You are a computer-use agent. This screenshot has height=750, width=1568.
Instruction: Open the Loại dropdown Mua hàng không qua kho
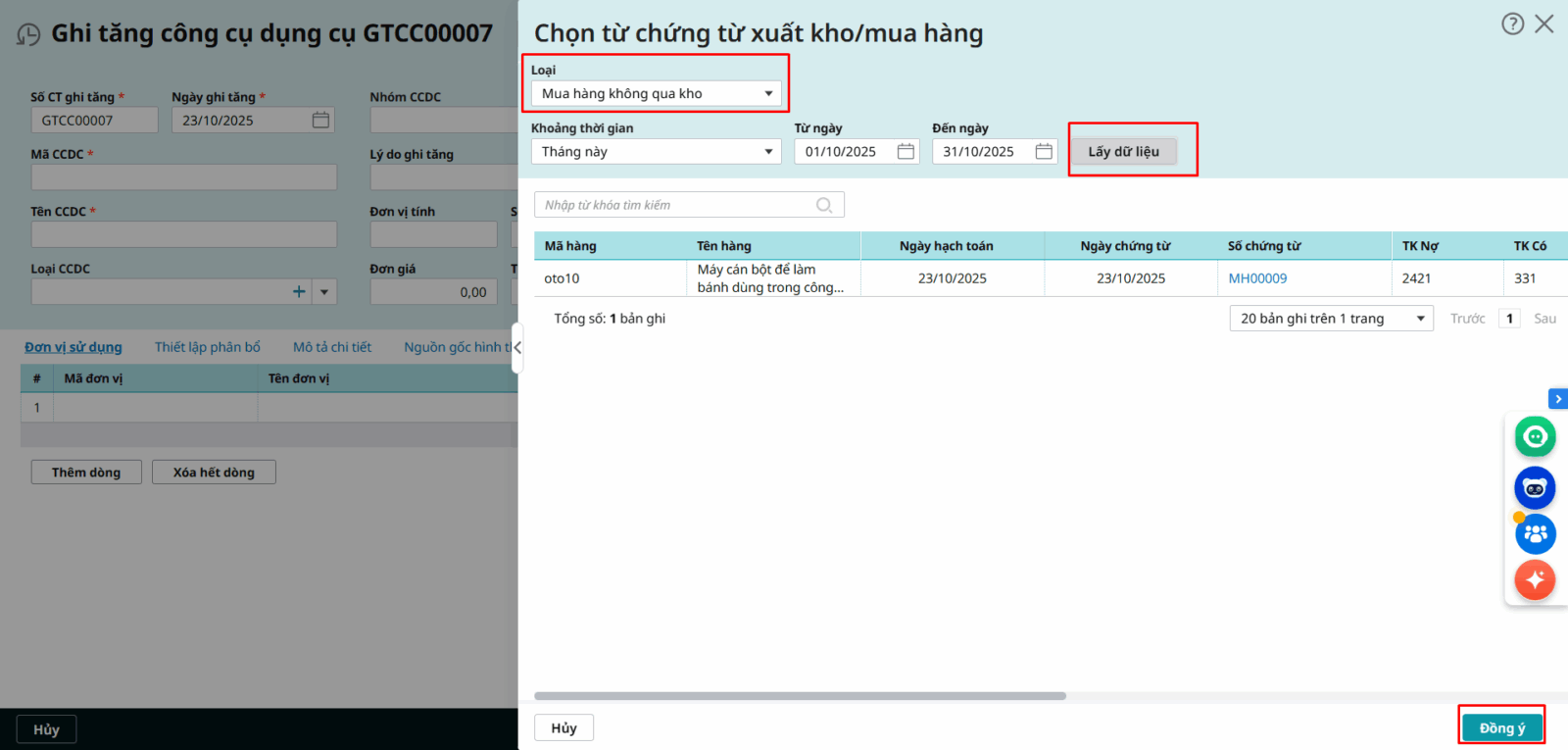656,93
